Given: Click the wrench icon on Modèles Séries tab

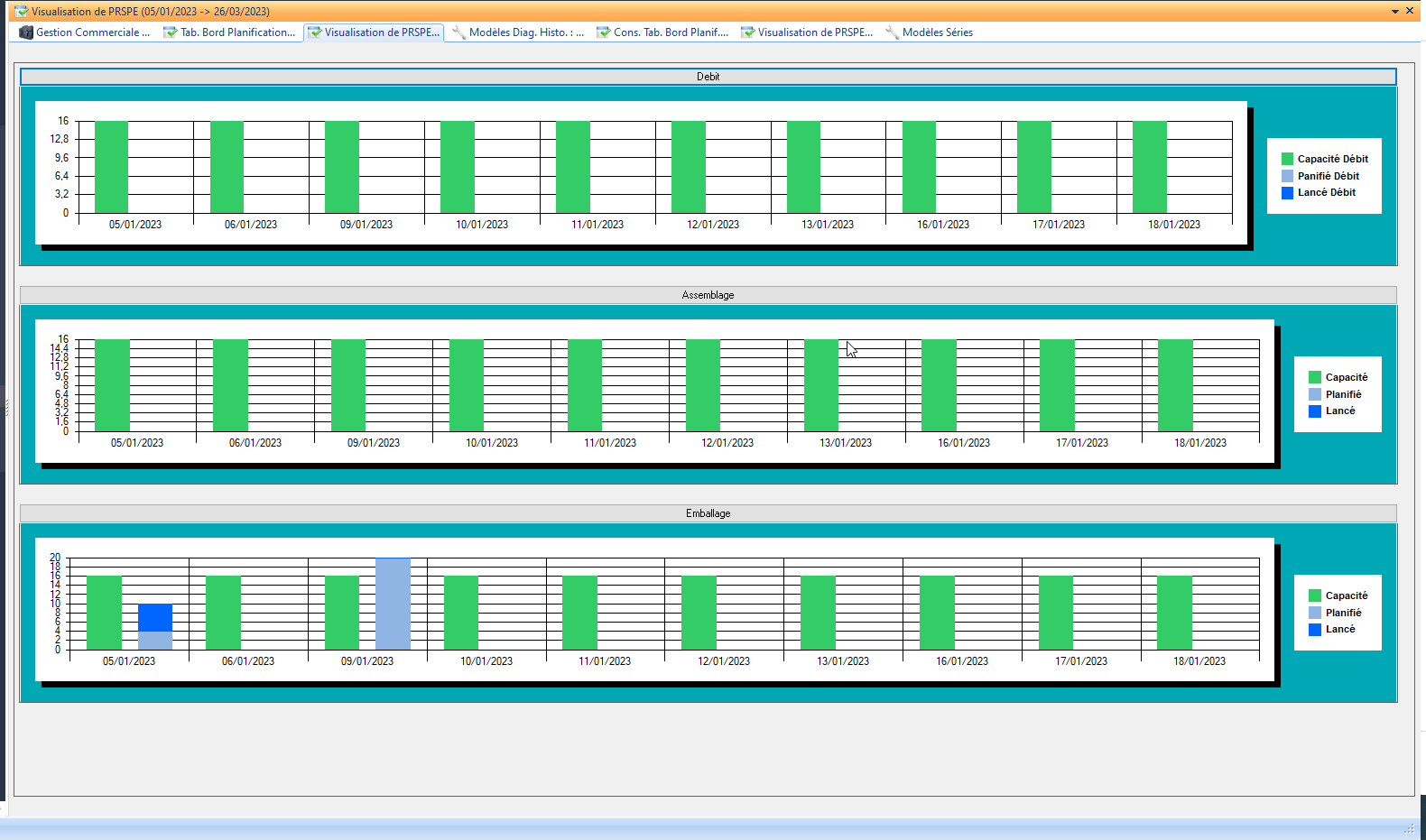Looking at the screenshot, I should pos(892,32).
